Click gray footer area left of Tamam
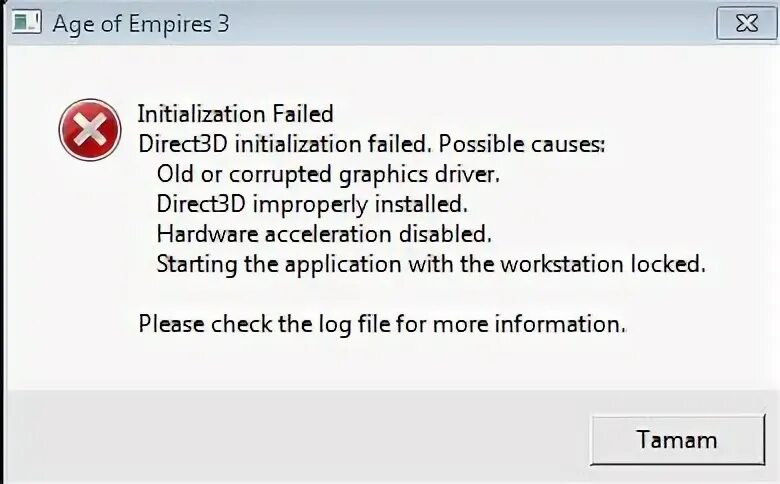The width and height of the screenshot is (780, 484). (x=300, y=438)
